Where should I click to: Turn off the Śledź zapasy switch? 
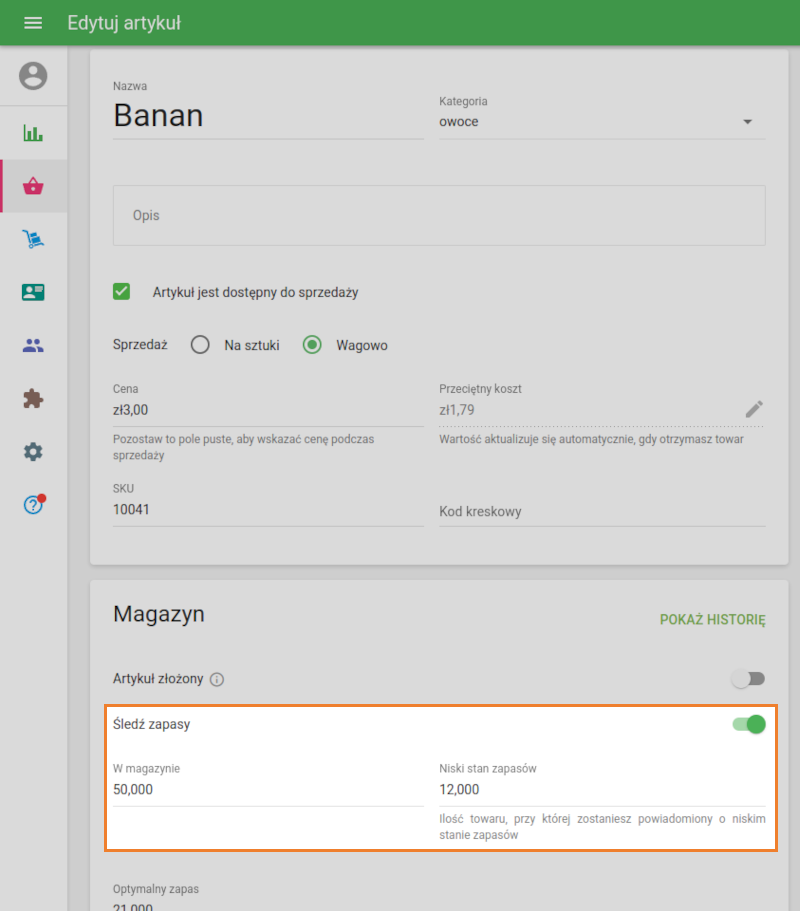(x=749, y=724)
